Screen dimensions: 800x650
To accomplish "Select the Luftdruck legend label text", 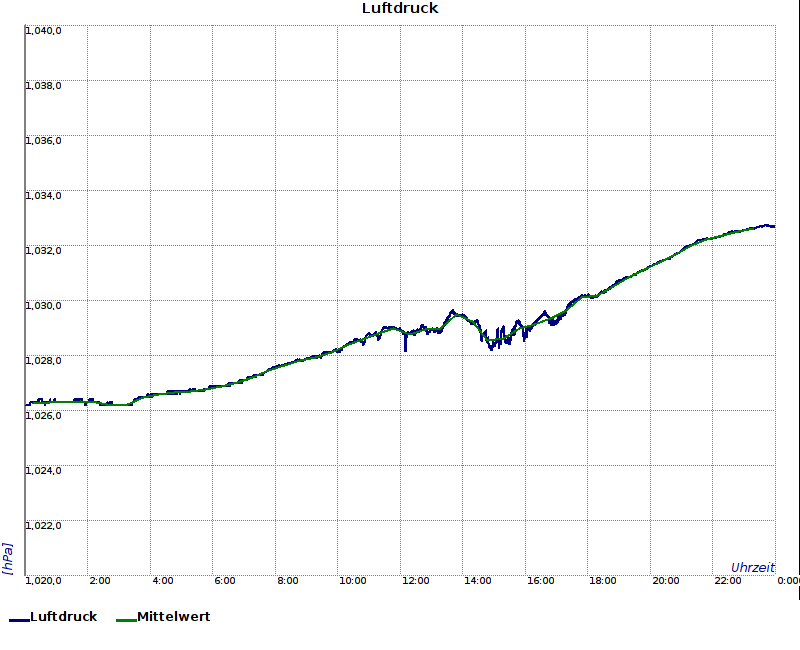I will click(64, 617).
